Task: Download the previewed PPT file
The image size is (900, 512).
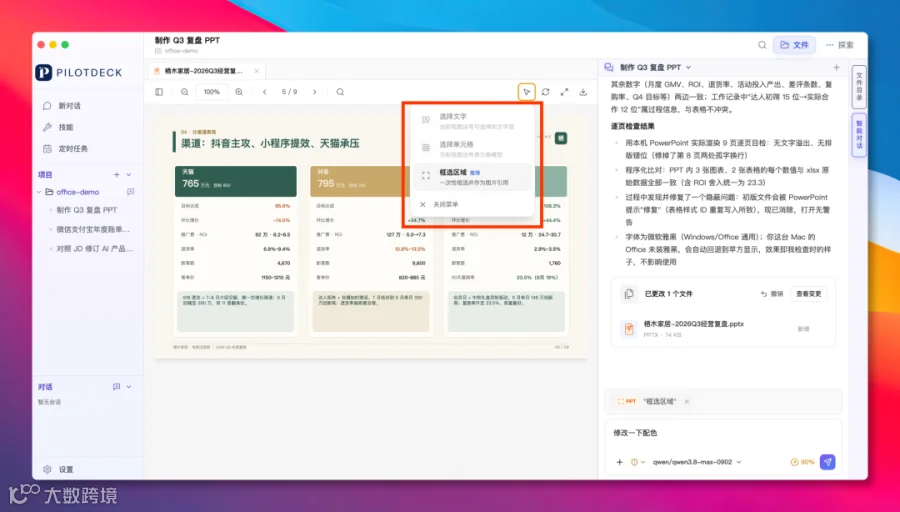Action: point(583,92)
